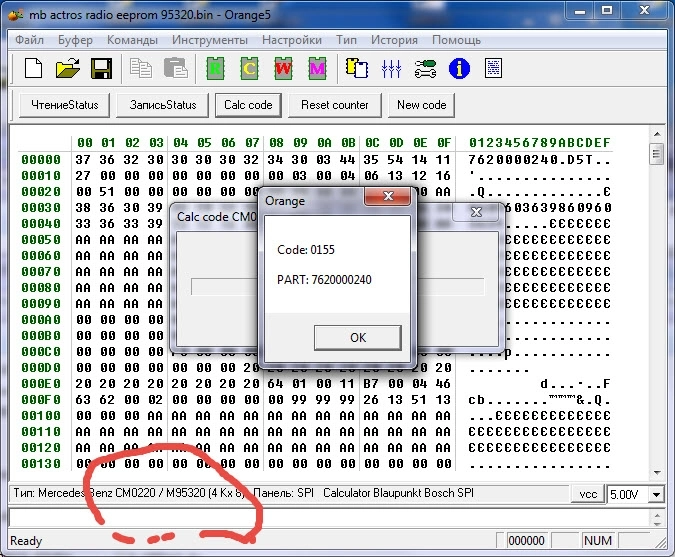675x557 pixels.
Task: Open the blue info icon
Action: [x=459, y=68]
